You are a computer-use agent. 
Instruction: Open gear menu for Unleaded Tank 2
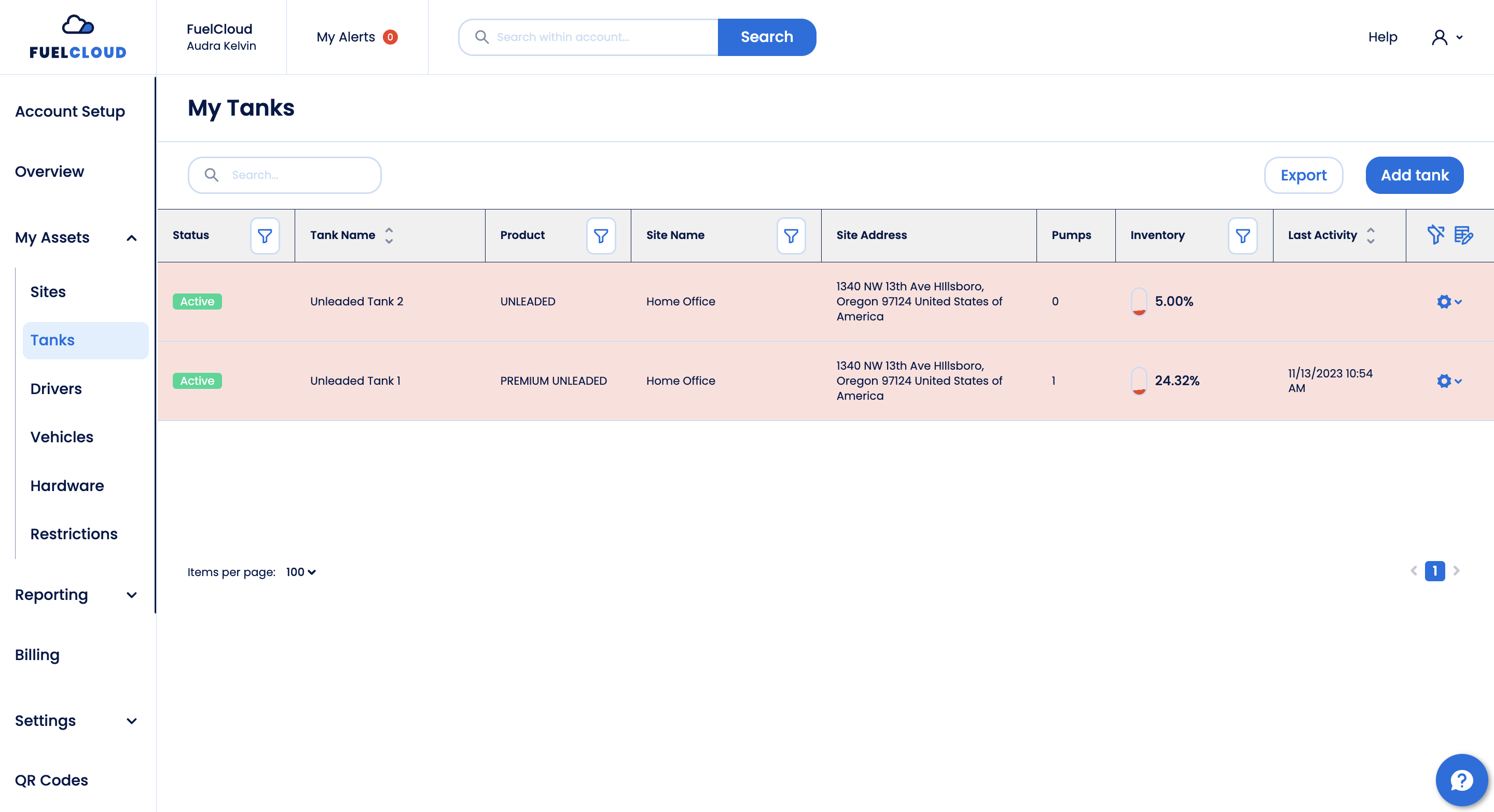[1448, 301]
